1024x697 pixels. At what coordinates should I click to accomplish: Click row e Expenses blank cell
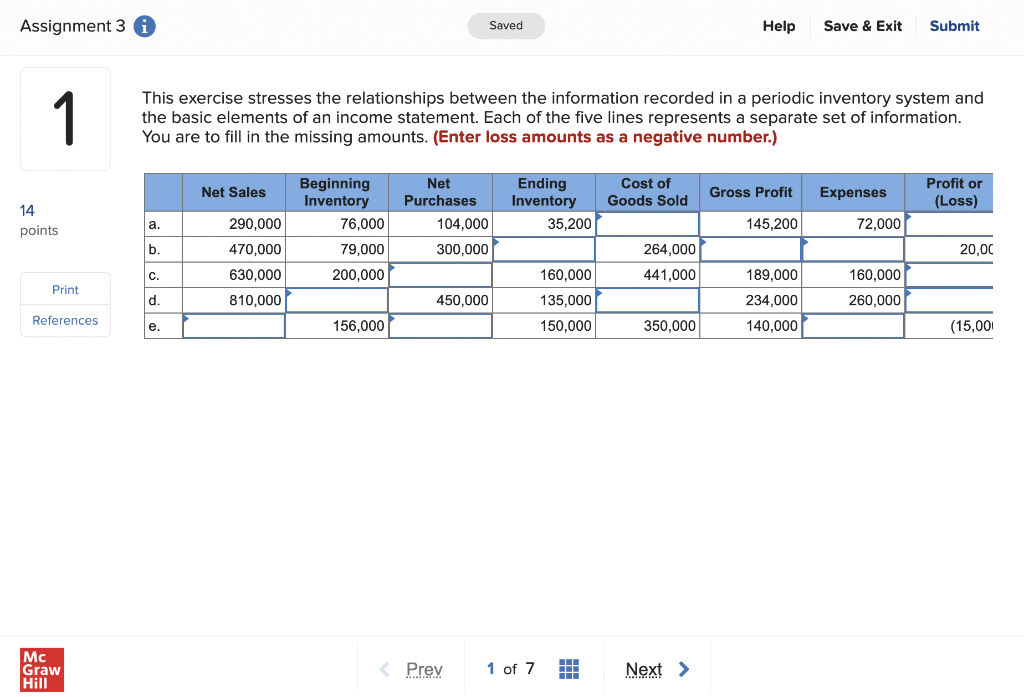[x=853, y=324]
